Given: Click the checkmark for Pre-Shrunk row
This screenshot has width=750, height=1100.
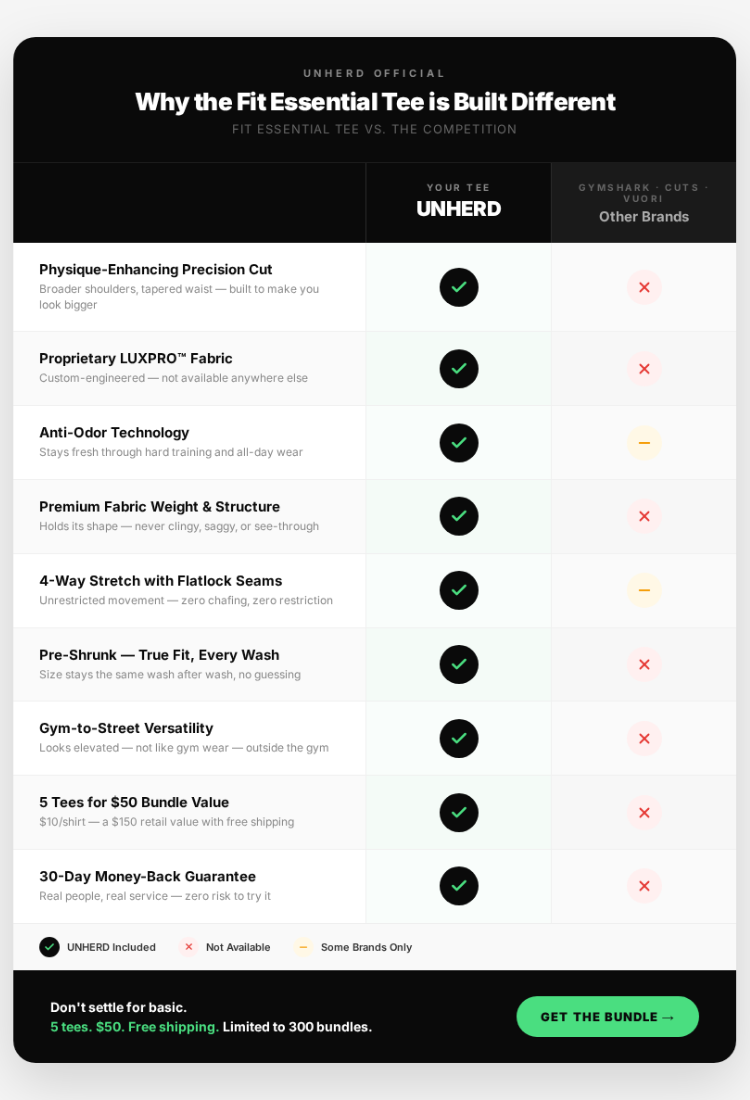Looking at the screenshot, I should (x=459, y=664).
